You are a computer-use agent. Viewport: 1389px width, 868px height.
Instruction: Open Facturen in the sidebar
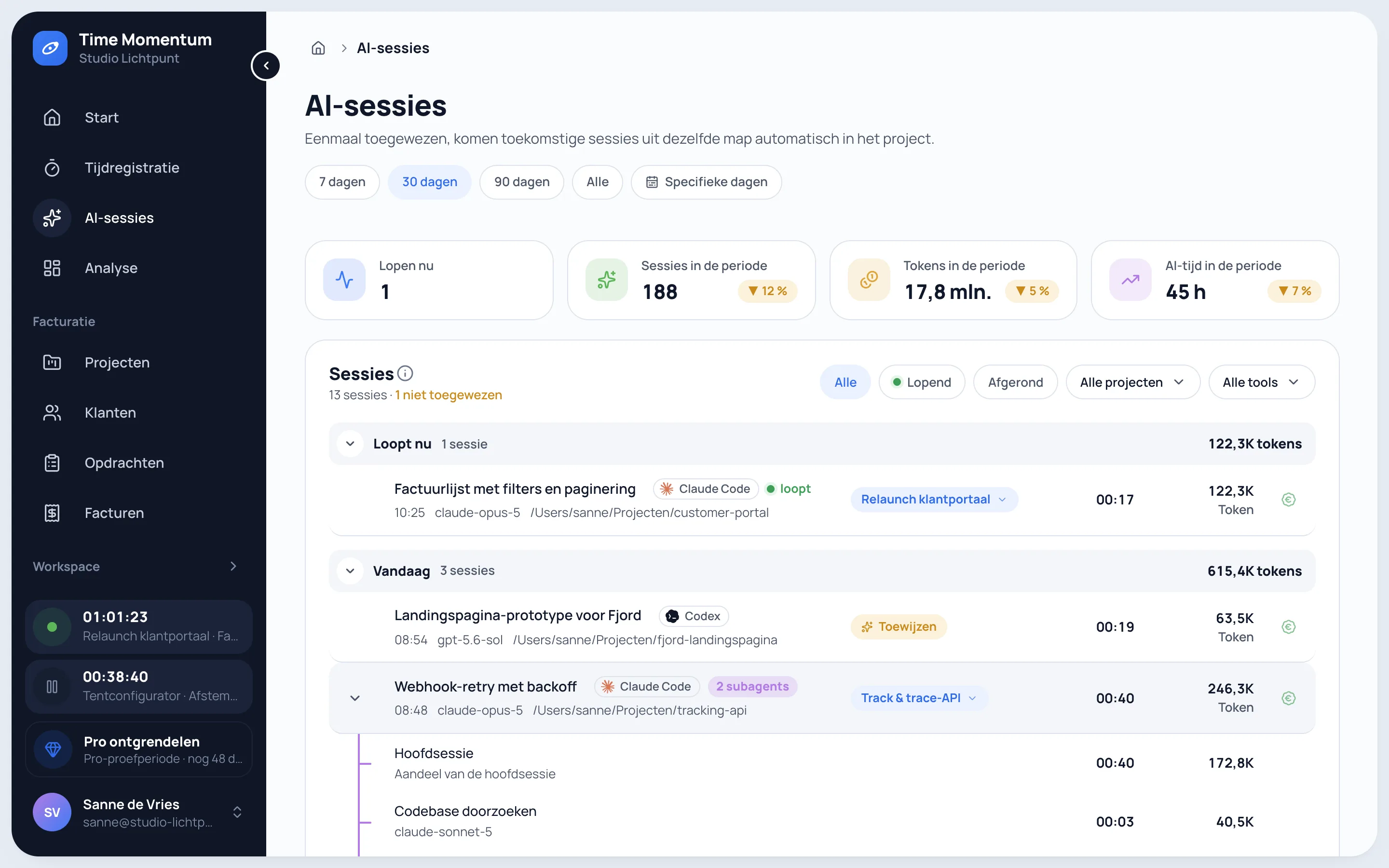139,513
